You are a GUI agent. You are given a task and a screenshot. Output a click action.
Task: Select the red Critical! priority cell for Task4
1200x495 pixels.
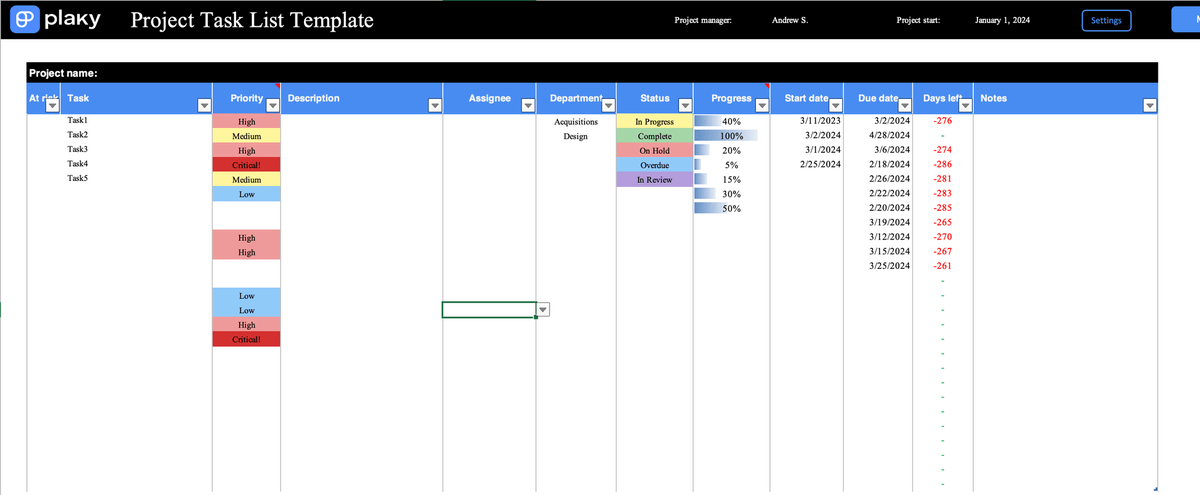tap(246, 164)
